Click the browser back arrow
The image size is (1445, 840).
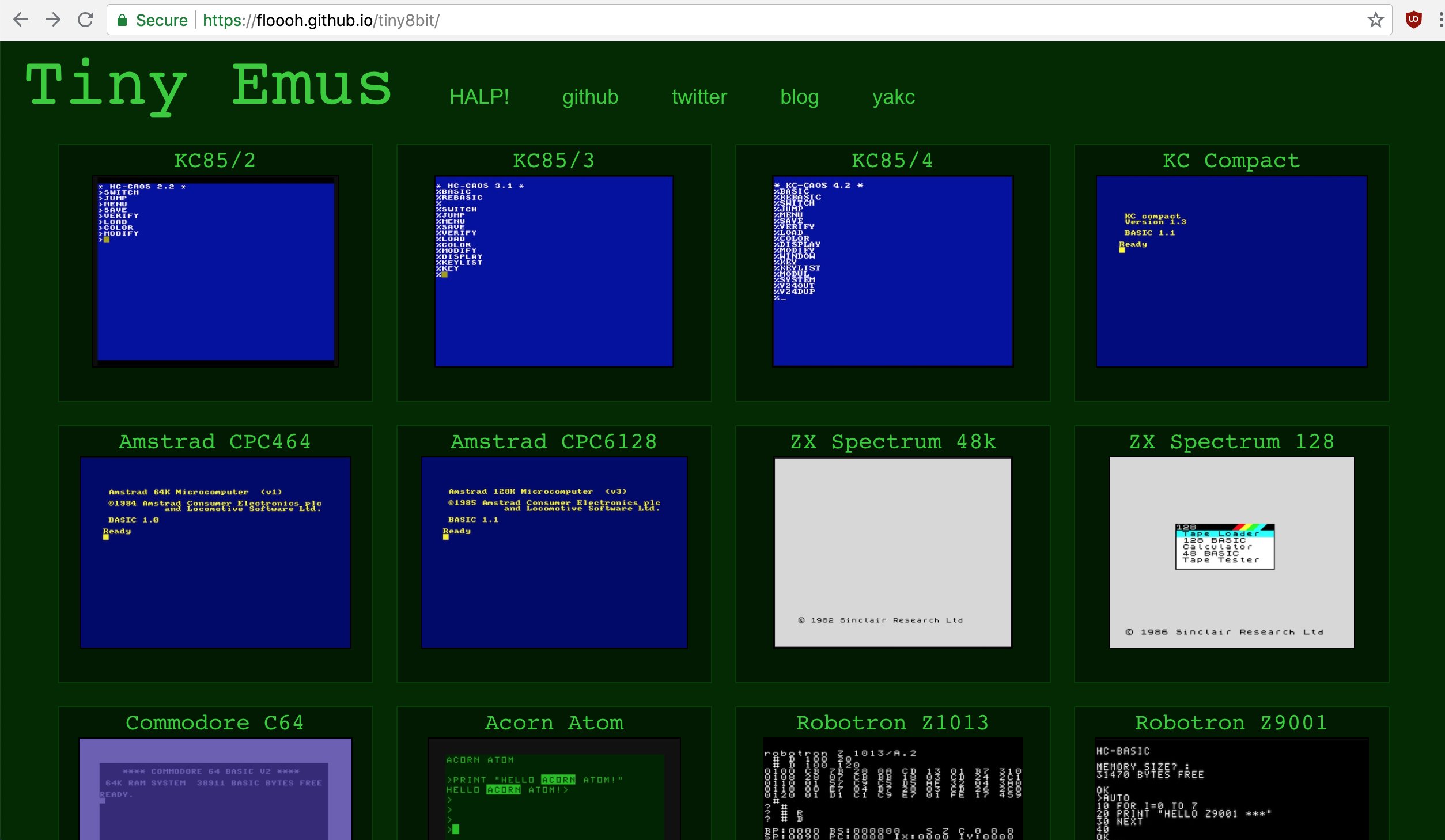point(21,20)
